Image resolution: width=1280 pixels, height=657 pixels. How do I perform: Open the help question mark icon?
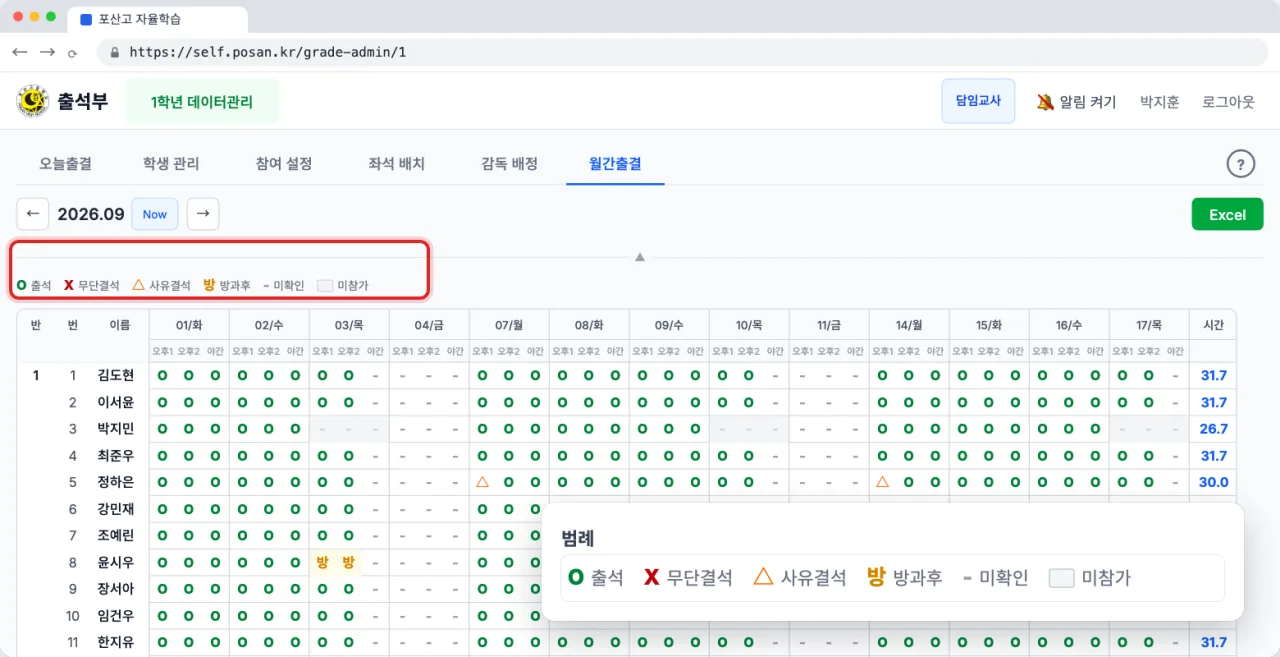coord(1240,164)
